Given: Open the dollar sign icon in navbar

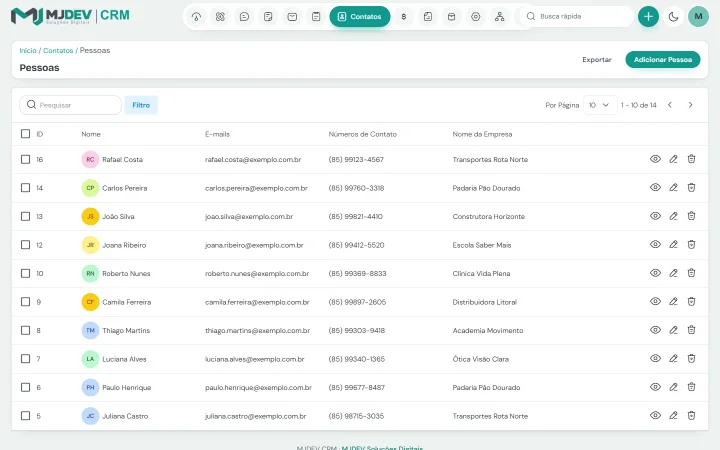Looking at the screenshot, I should click(404, 17).
